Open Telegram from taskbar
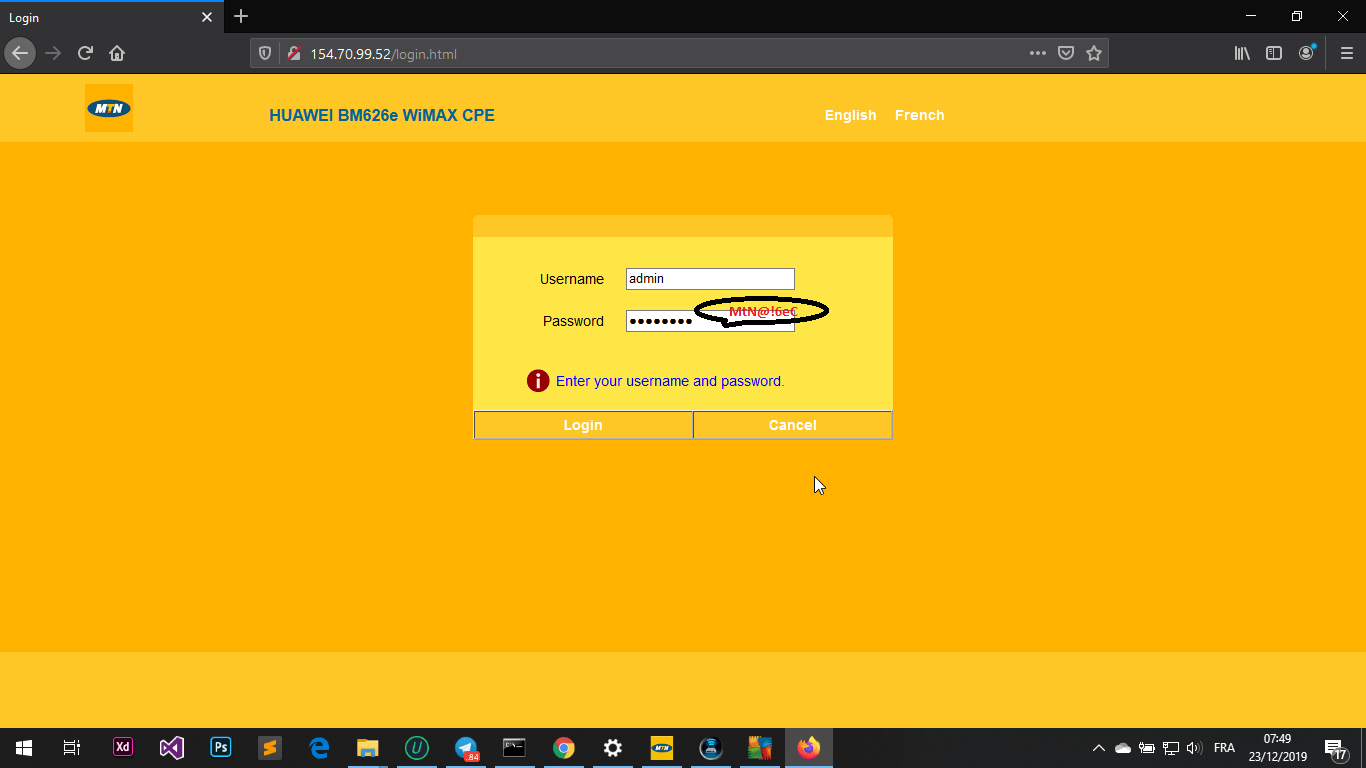Viewport: 1366px width, 768px height. tap(466, 748)
